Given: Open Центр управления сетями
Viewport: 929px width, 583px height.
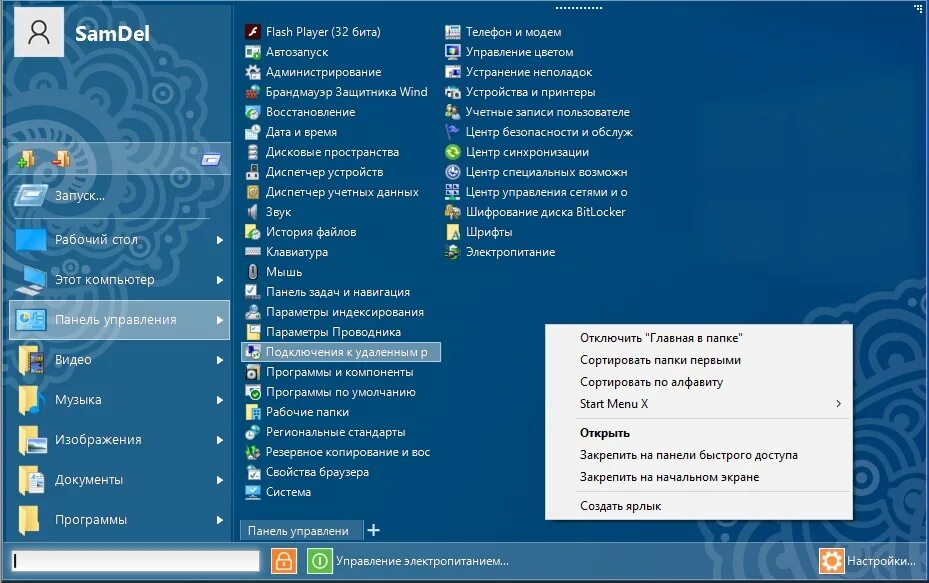Looking at the screenshot, I should tap(536, 192).
